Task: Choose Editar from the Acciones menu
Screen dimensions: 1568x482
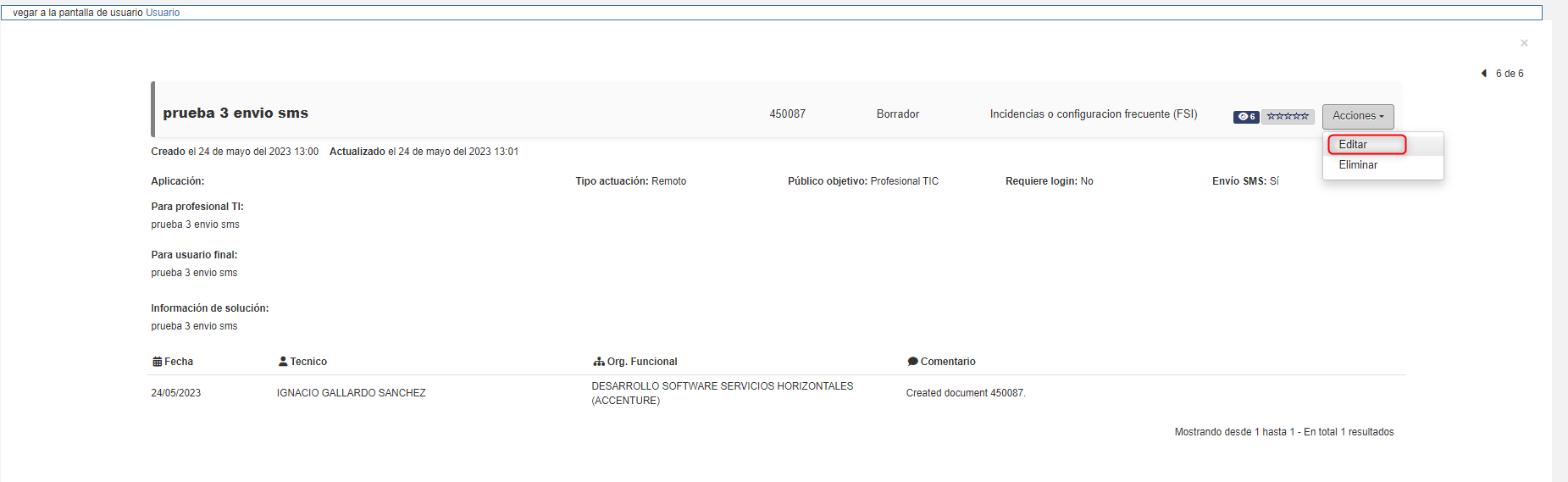Action: (x=1382, y=145)
